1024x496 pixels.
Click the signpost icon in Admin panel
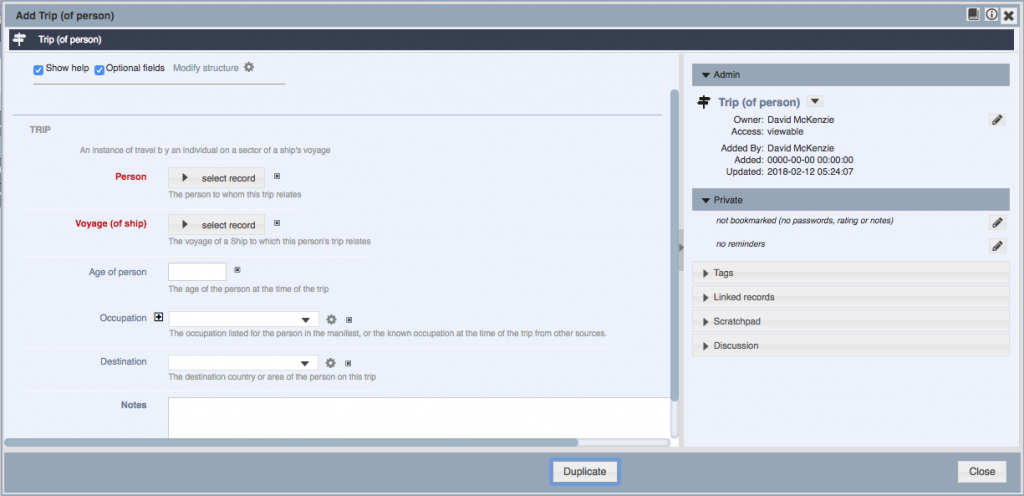703,102
